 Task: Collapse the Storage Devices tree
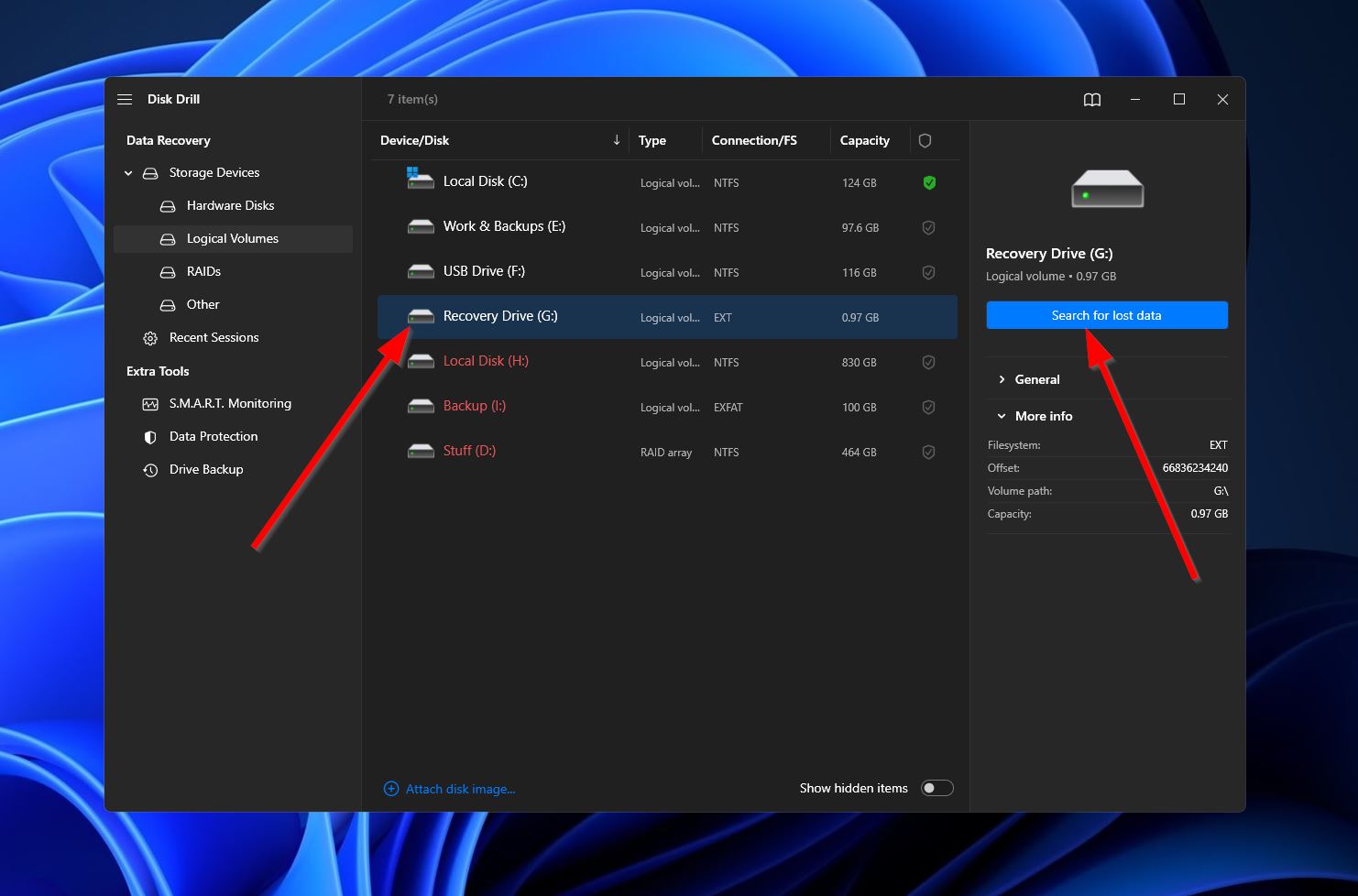[x=128, y=173]
